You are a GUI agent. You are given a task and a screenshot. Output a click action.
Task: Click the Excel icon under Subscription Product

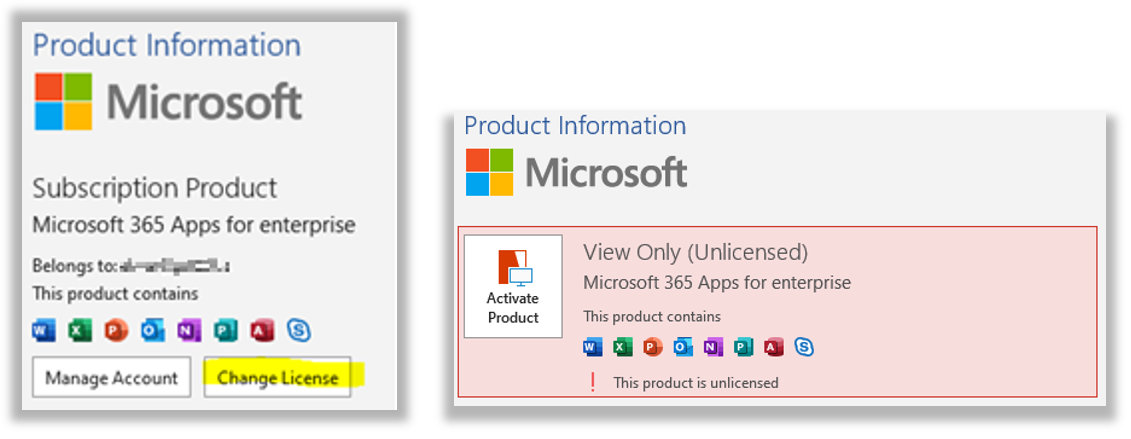[x=80, y=329]
